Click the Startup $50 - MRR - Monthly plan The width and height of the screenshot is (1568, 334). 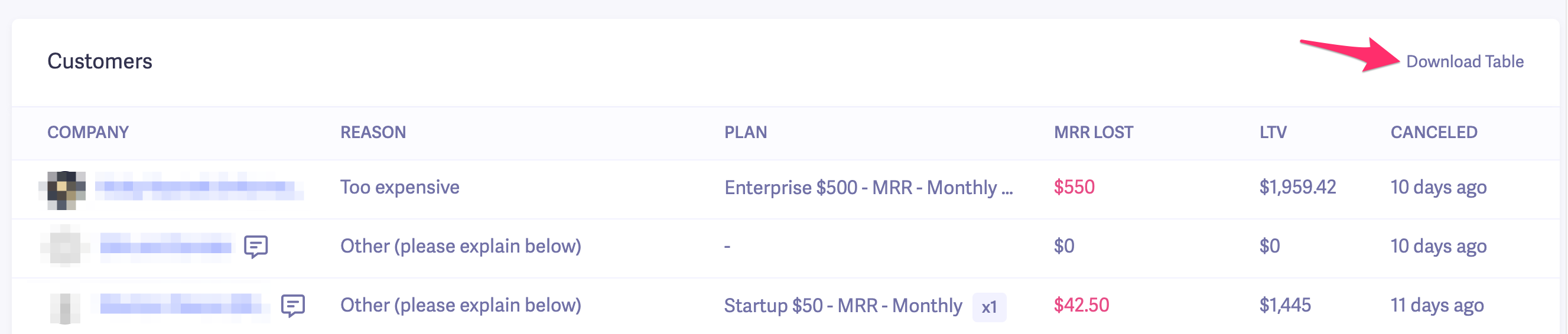842,306
